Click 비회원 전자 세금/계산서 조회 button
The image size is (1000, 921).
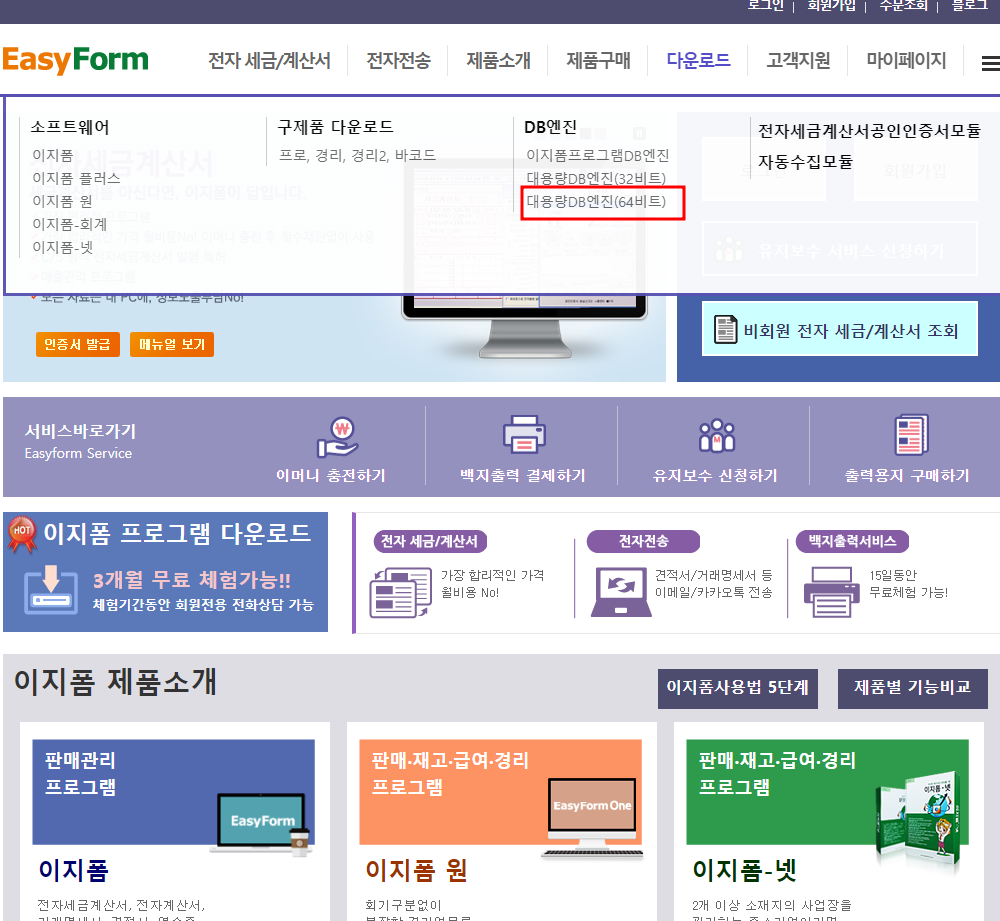coord(840,329)
